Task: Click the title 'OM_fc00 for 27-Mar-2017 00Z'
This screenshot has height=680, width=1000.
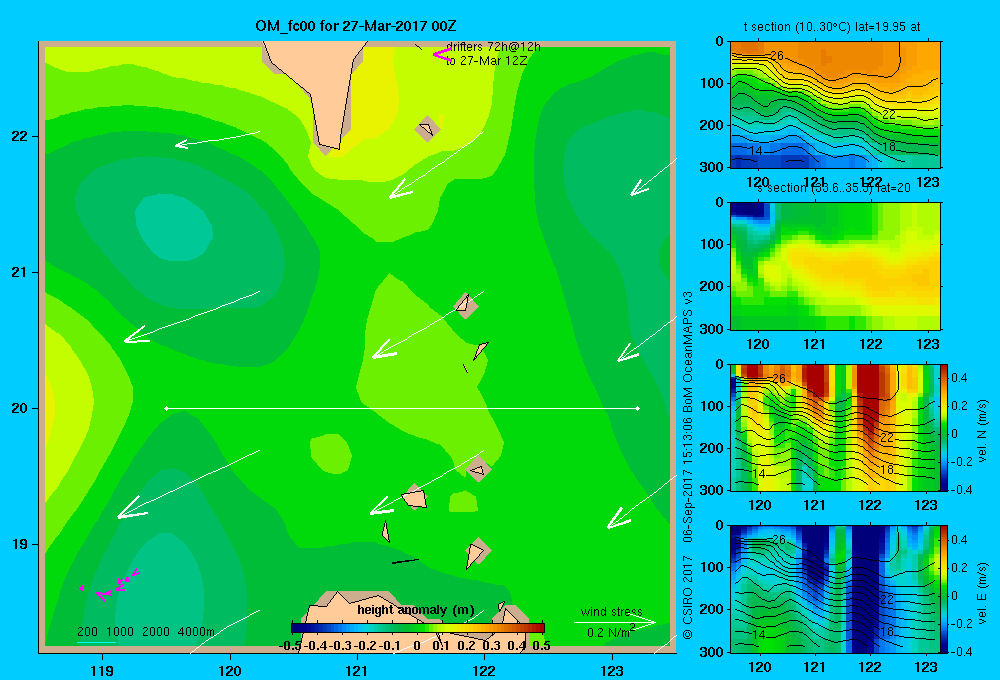Action: point(355,26)
